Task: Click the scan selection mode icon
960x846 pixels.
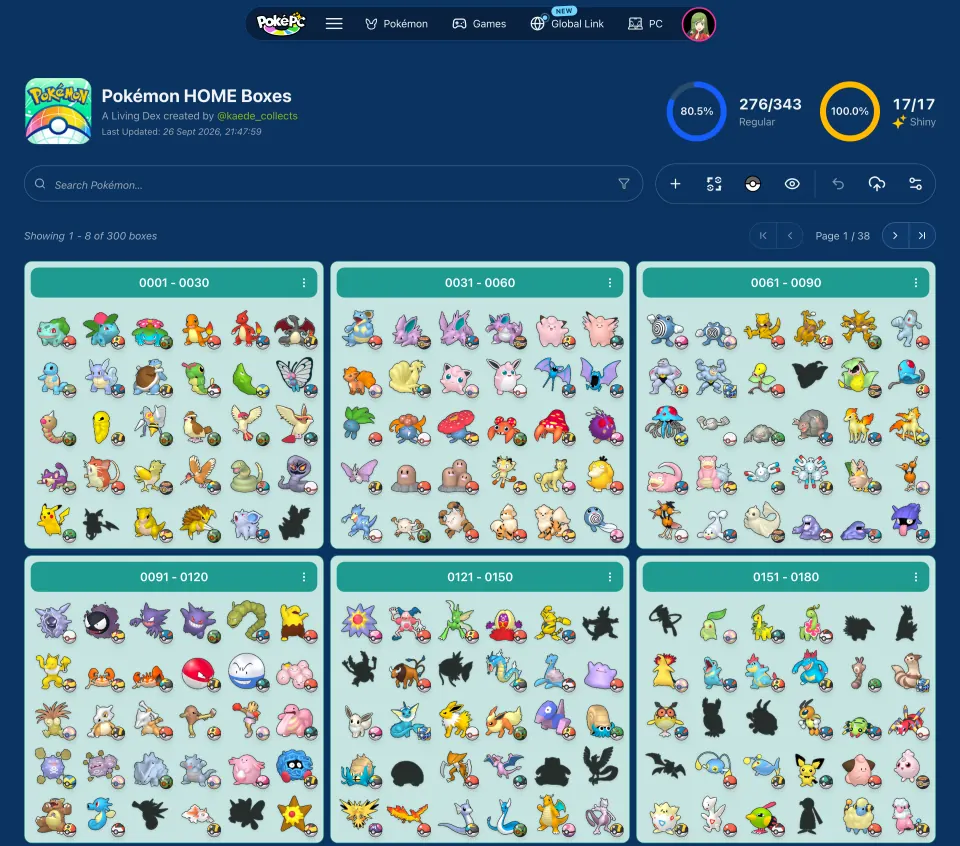Action: [x=714, y=184]
